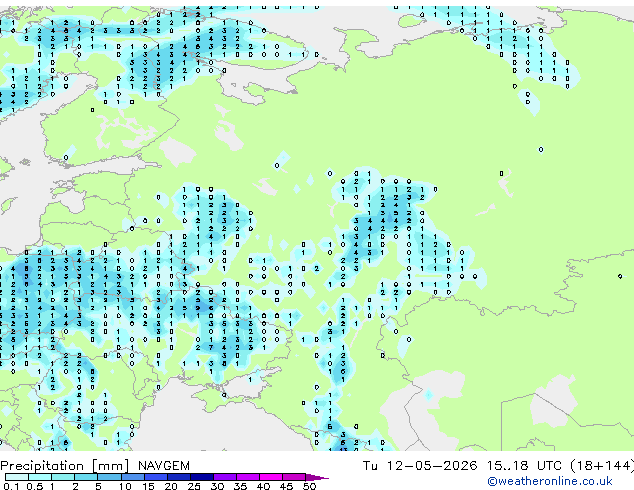
Task: Click the 0.1–0.5 mm legend color swatch
Action: pyautogui.click(x=17, y=477)
